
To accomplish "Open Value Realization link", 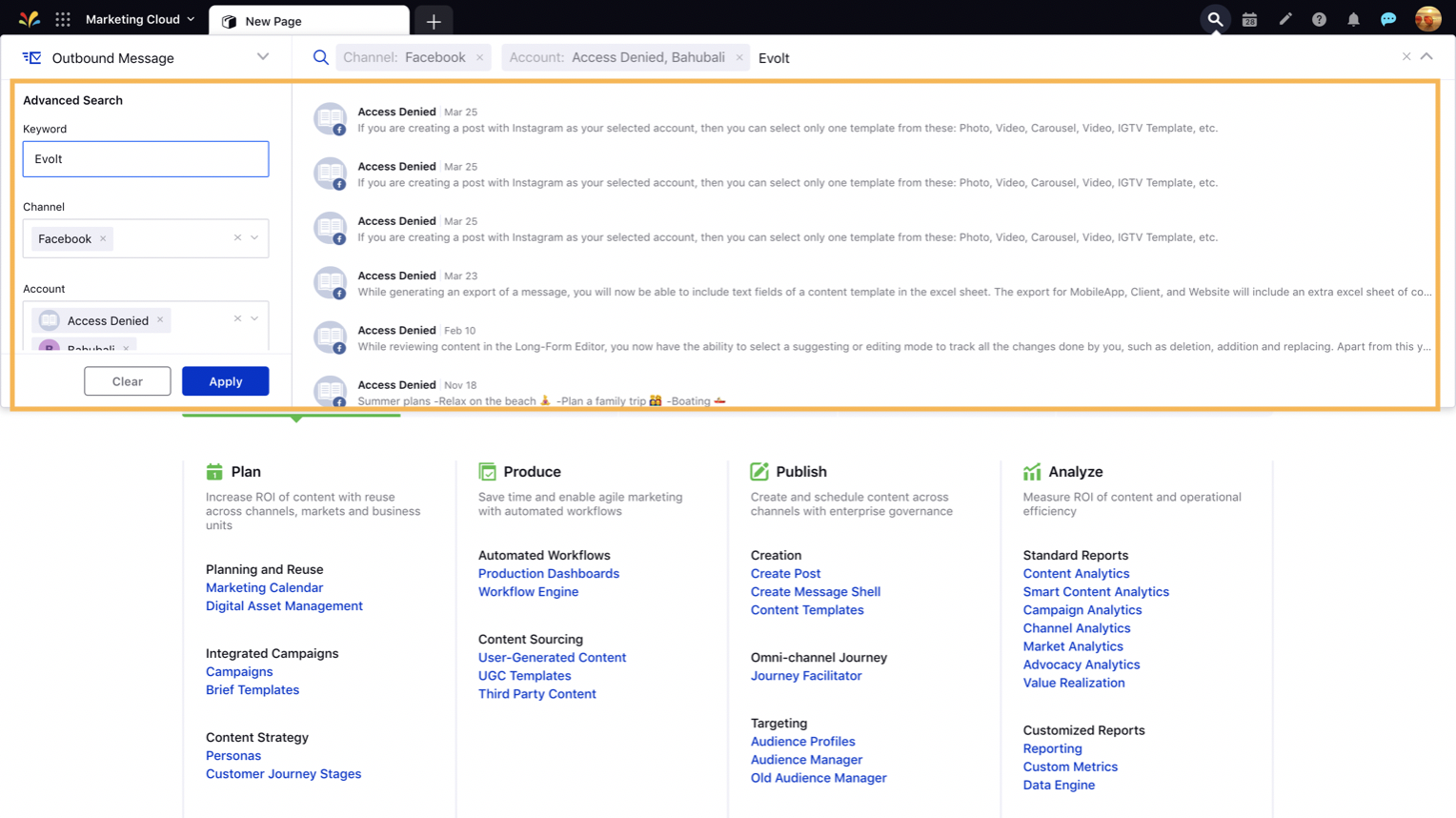I will 1074,683.
